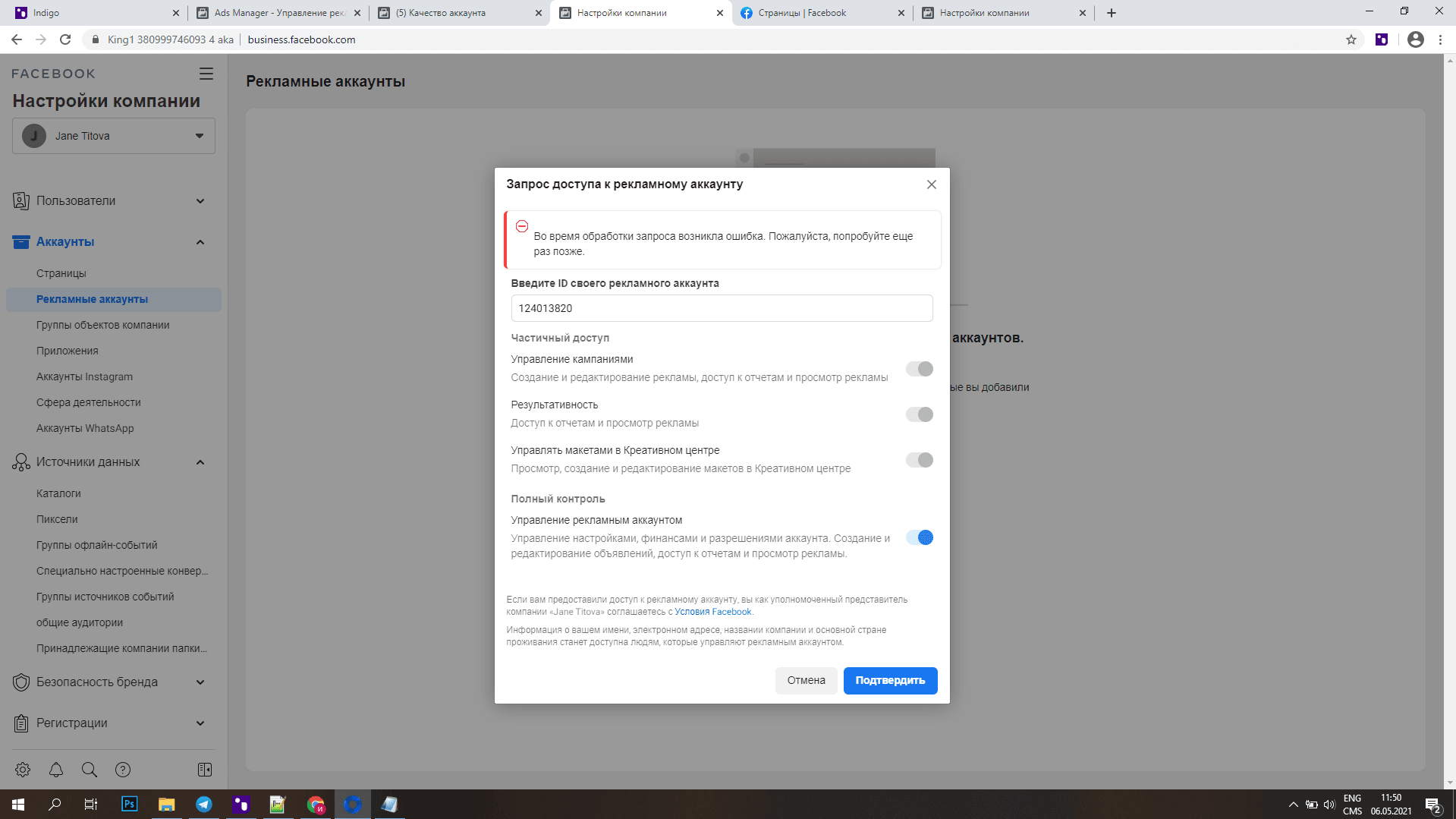Switch to the Indigo browser tab
The image size is (1456, 819).
(x=96, y=13)
